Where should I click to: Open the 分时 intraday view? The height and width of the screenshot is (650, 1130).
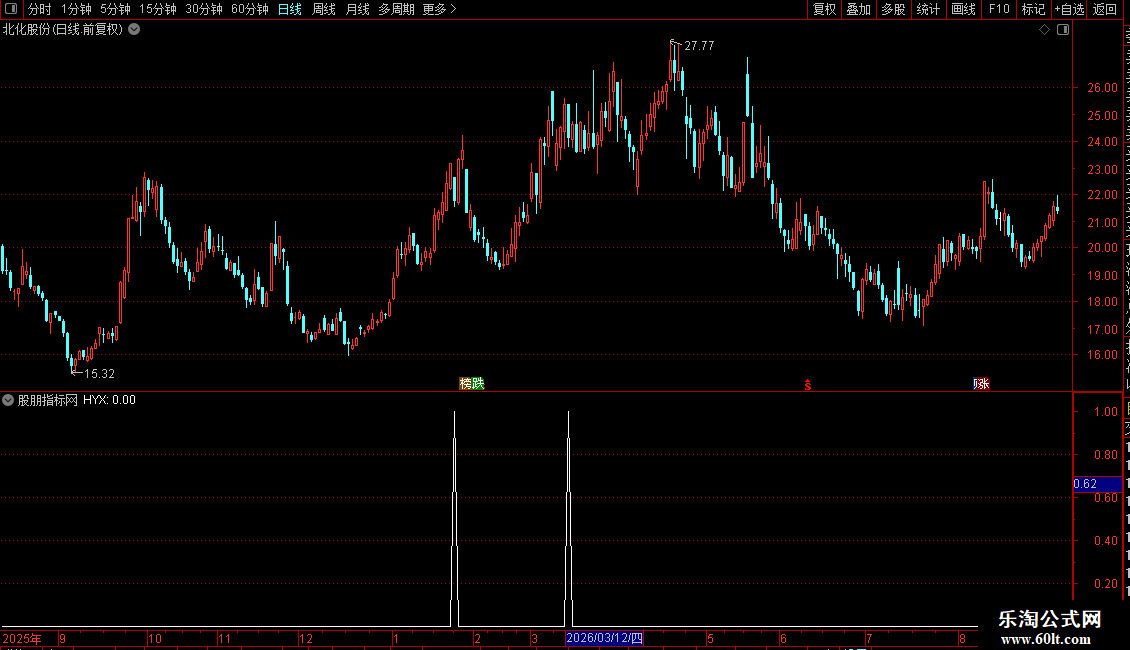(40, 9)
